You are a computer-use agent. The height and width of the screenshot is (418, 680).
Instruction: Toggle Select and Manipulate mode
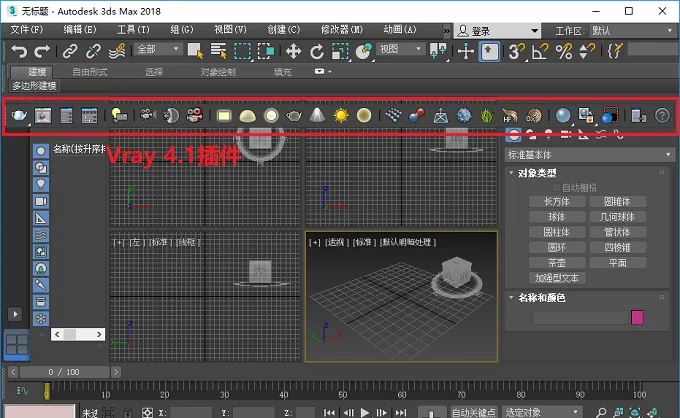[x=466, y=52]
